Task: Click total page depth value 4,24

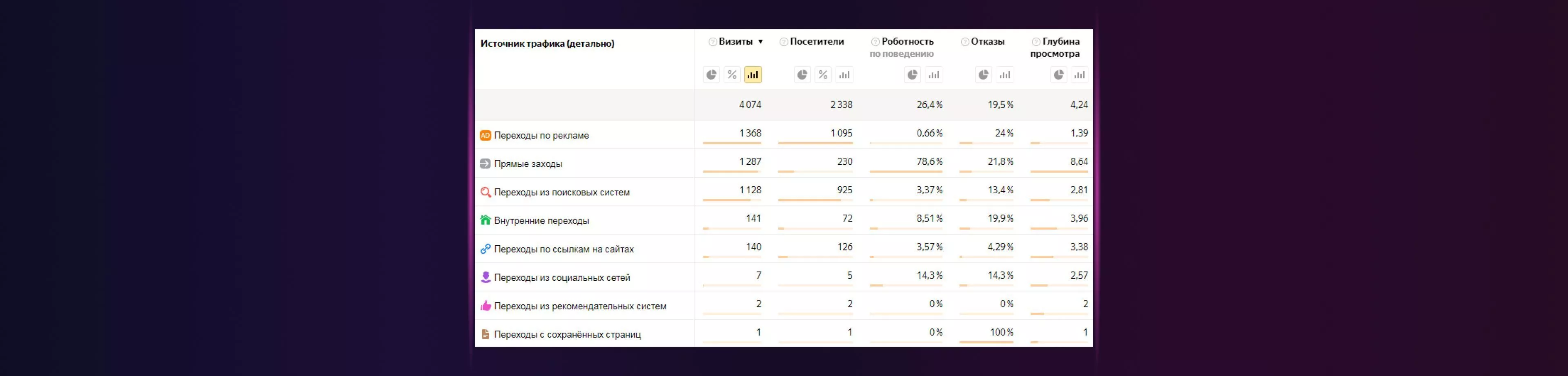Action: point(1079,105)
